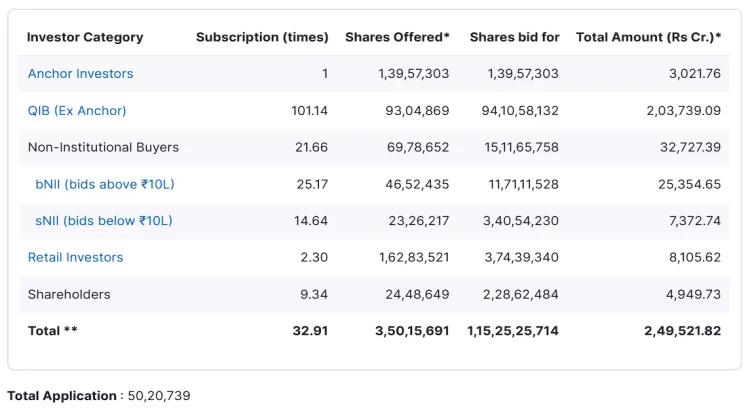The height and width of the screenshot is (410, 750).
Task: Select the QIB subscription value 101.14
Action: pos(309,111)
